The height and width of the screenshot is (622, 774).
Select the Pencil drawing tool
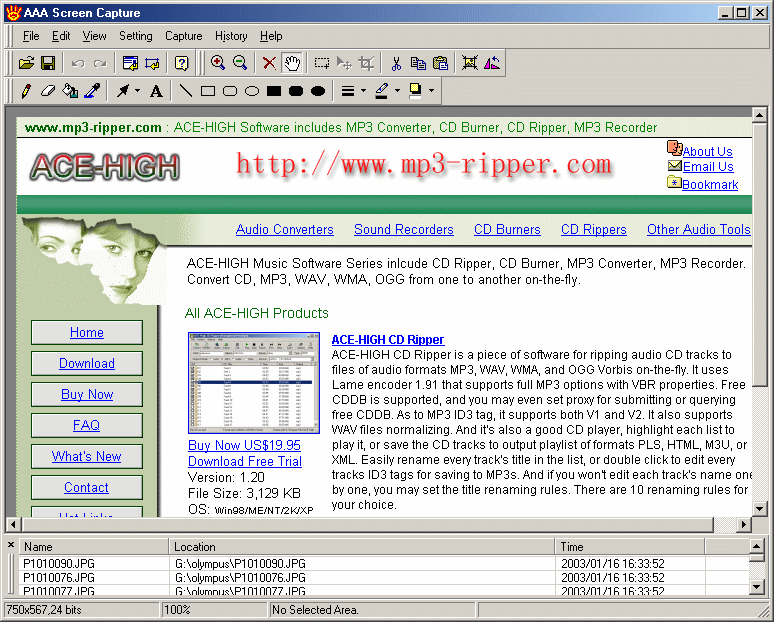tap(26, 91)
